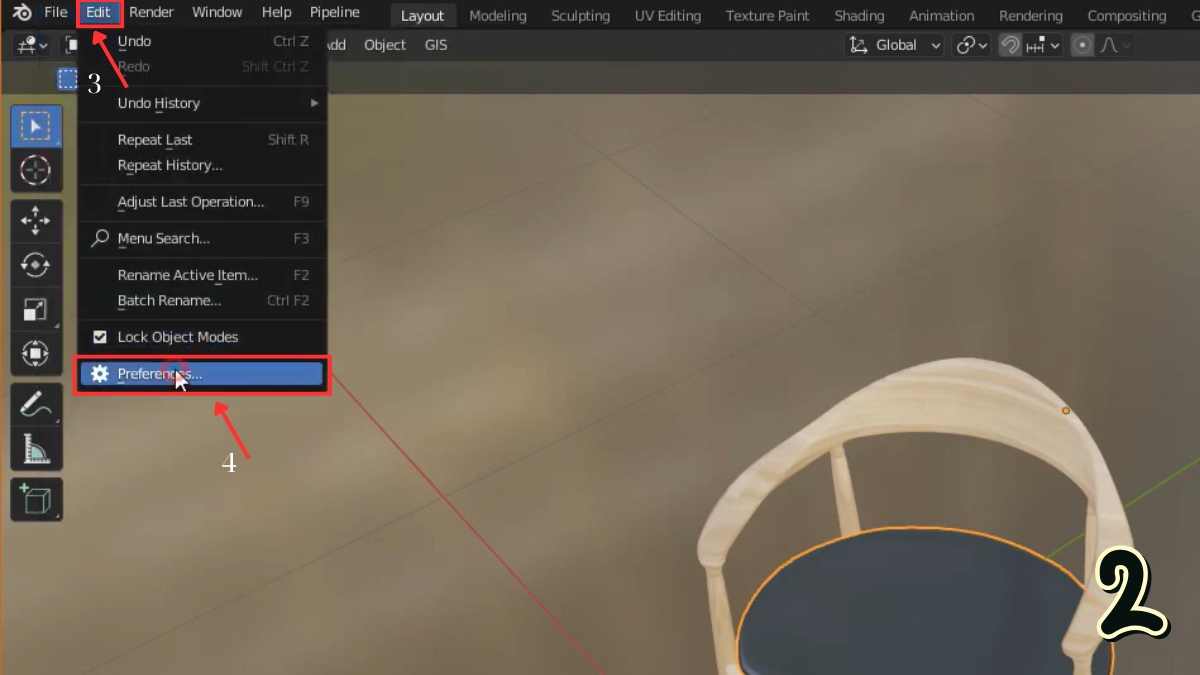This screenshot has height=675, width=1200.
Task: Click the gear icon beside Preferences
Action: click(x=99, y=374)
